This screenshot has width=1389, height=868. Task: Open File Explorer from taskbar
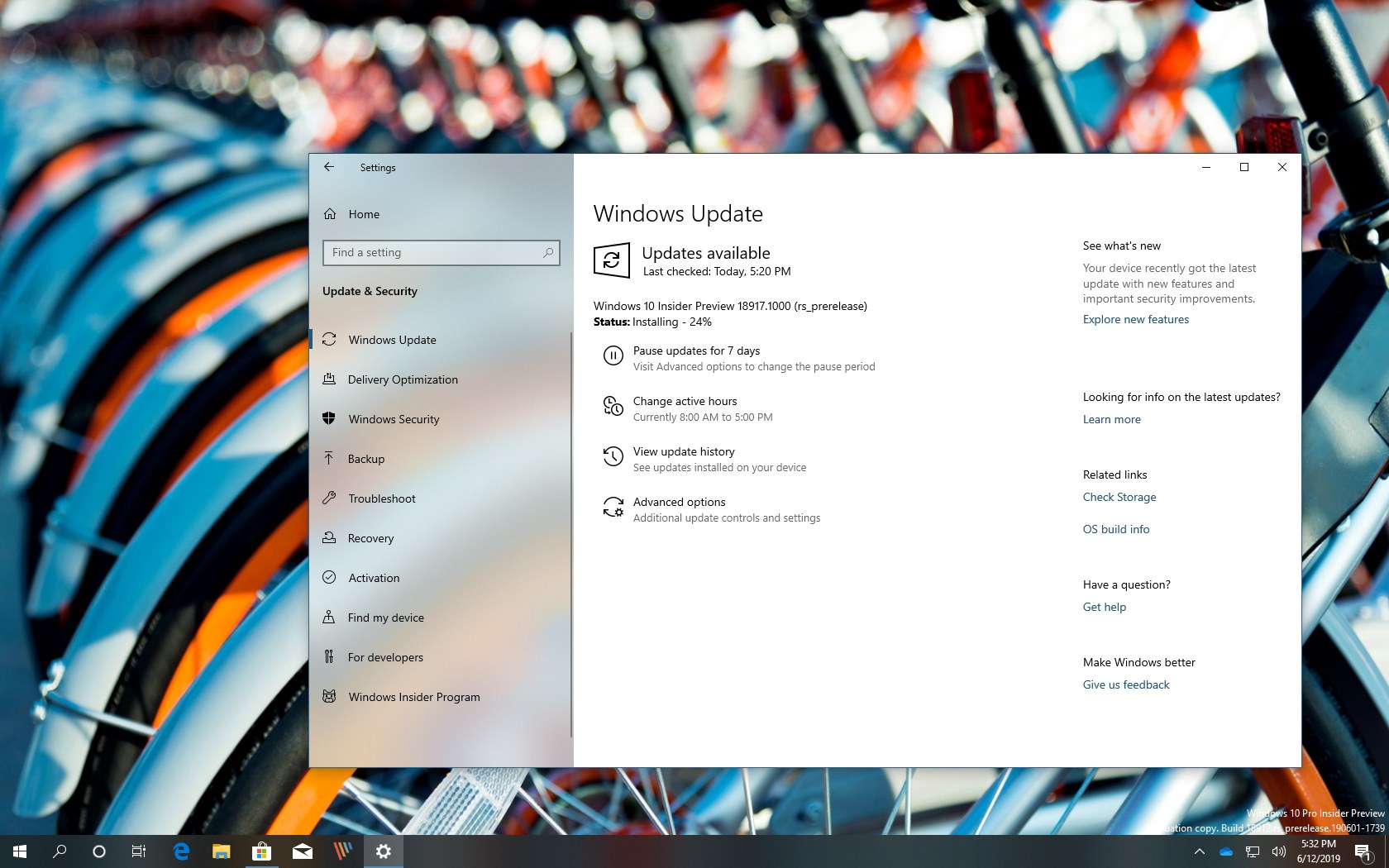[221, 851]
